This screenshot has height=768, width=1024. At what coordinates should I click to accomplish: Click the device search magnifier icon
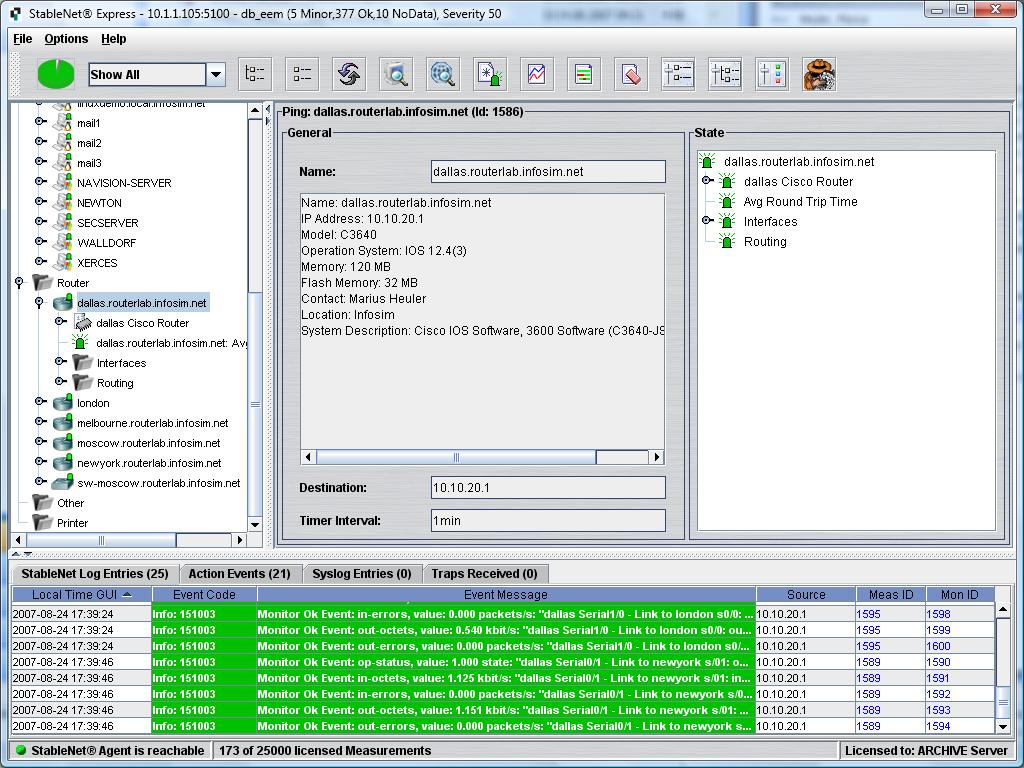tap(396, 74)
